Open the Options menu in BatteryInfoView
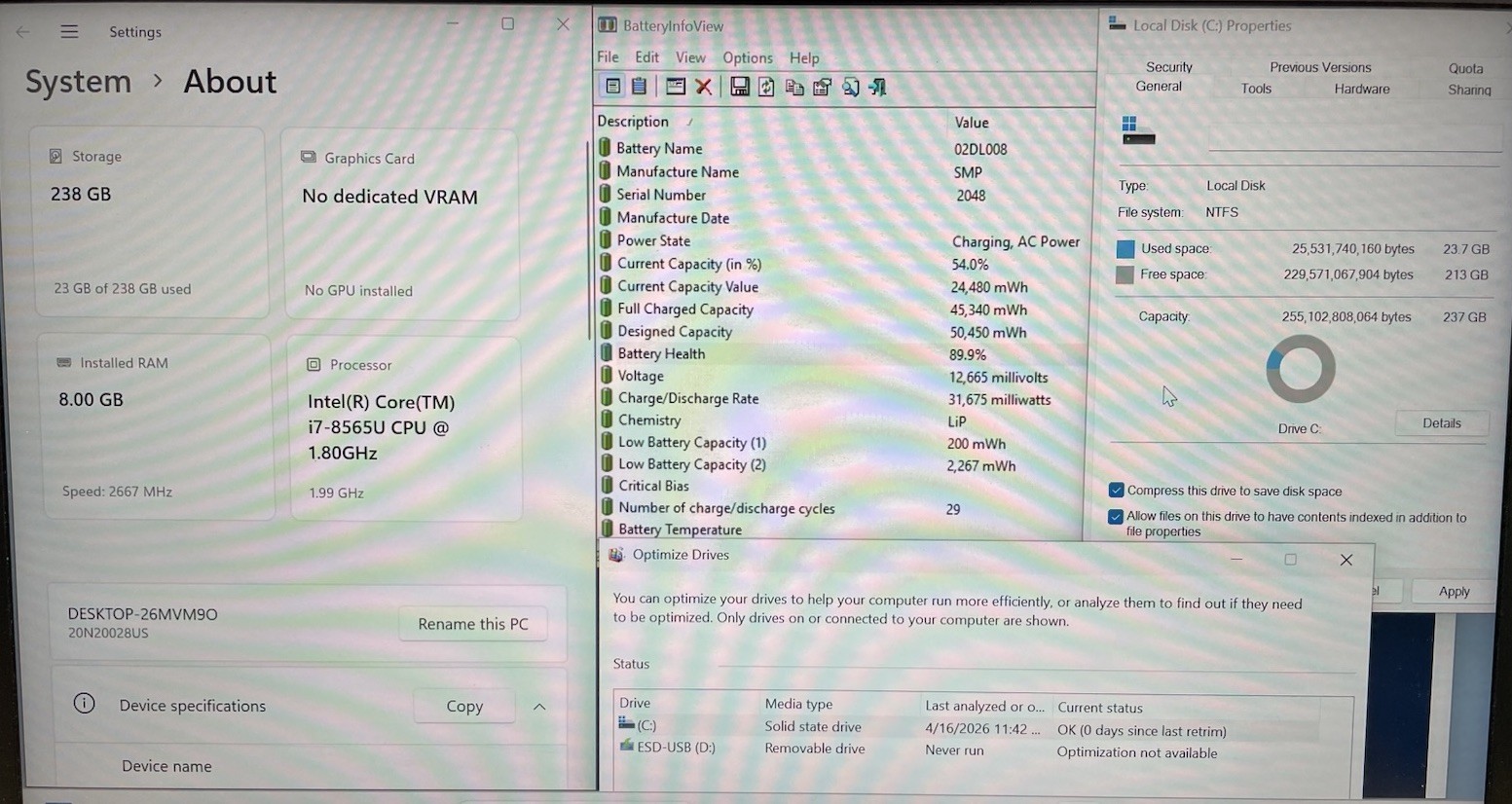Screen dimensions: 1512x804 pos(748,57)
